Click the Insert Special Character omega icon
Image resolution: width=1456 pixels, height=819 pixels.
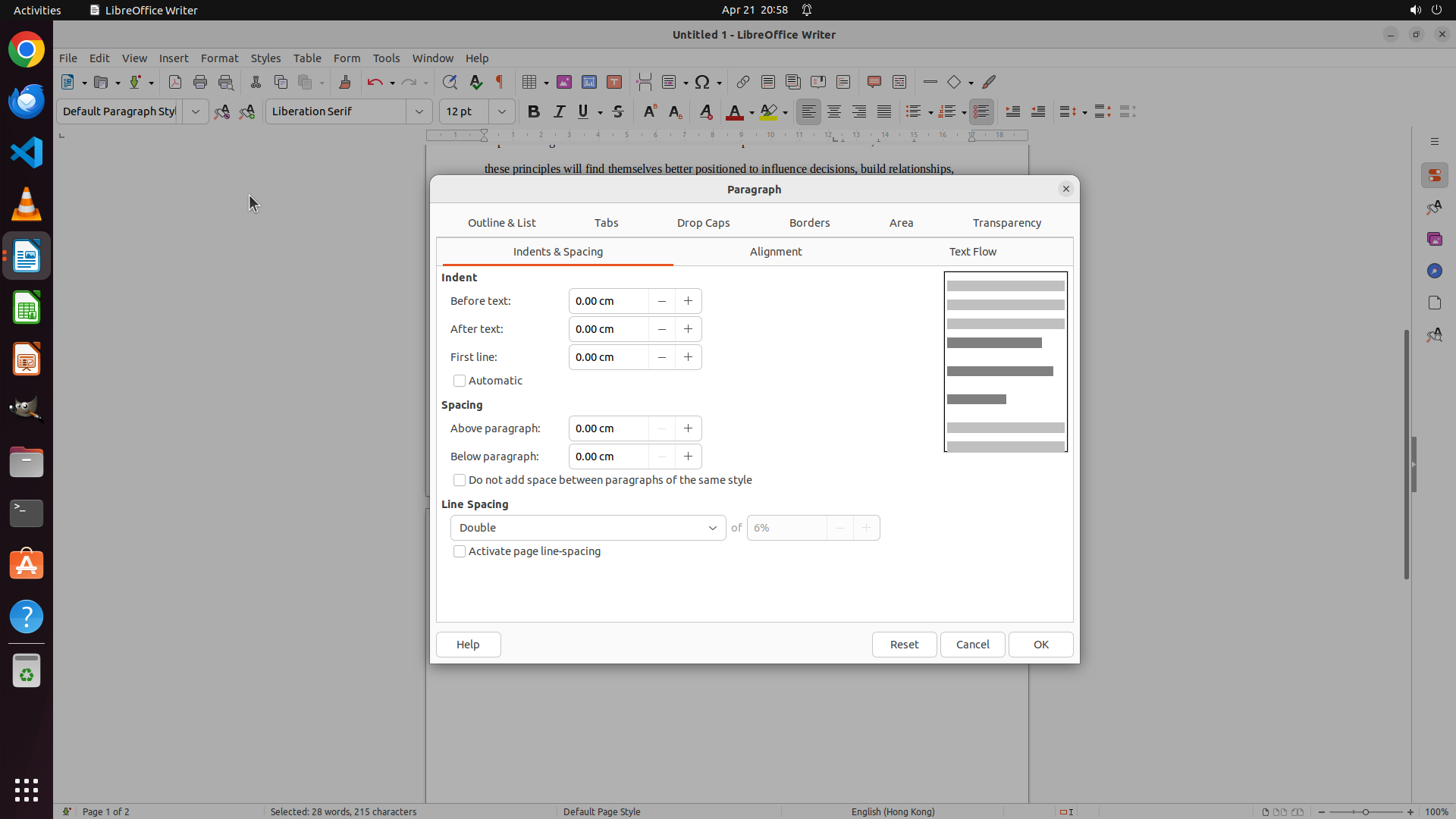[702, 82]
